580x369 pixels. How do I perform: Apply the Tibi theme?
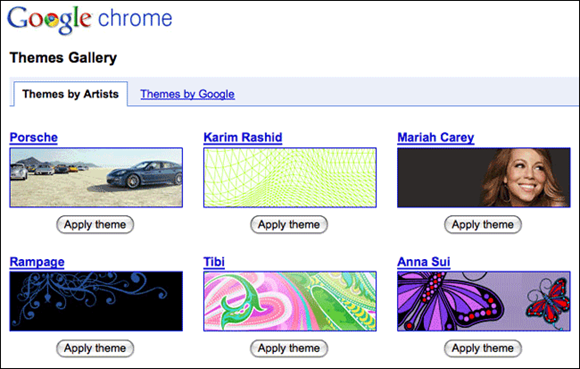tap(289, 348)
